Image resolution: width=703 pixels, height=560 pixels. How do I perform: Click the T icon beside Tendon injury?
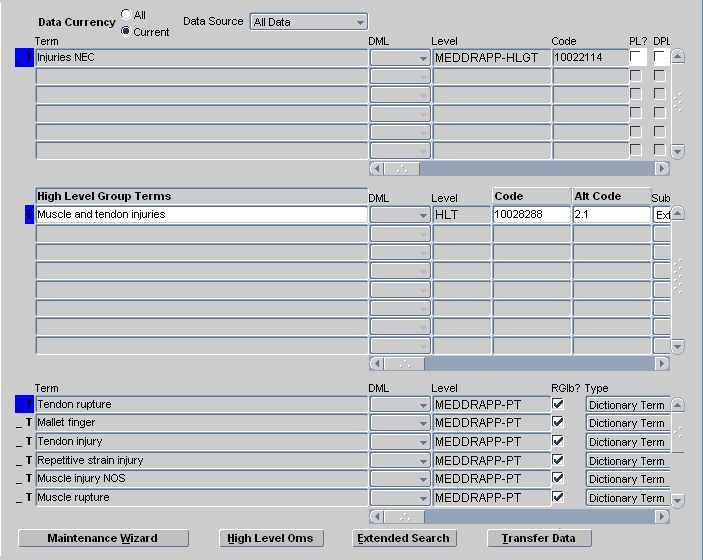pos(29,442)
